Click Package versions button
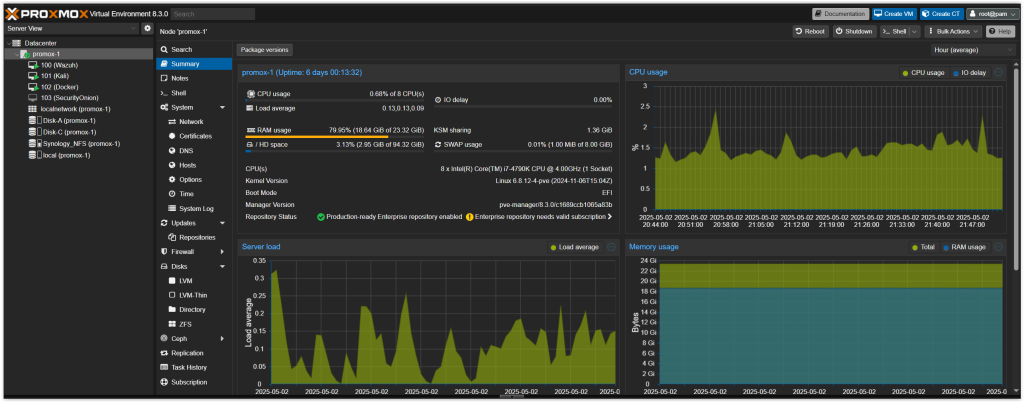This screenshot has height=402, width=1024. click(264, 50)
